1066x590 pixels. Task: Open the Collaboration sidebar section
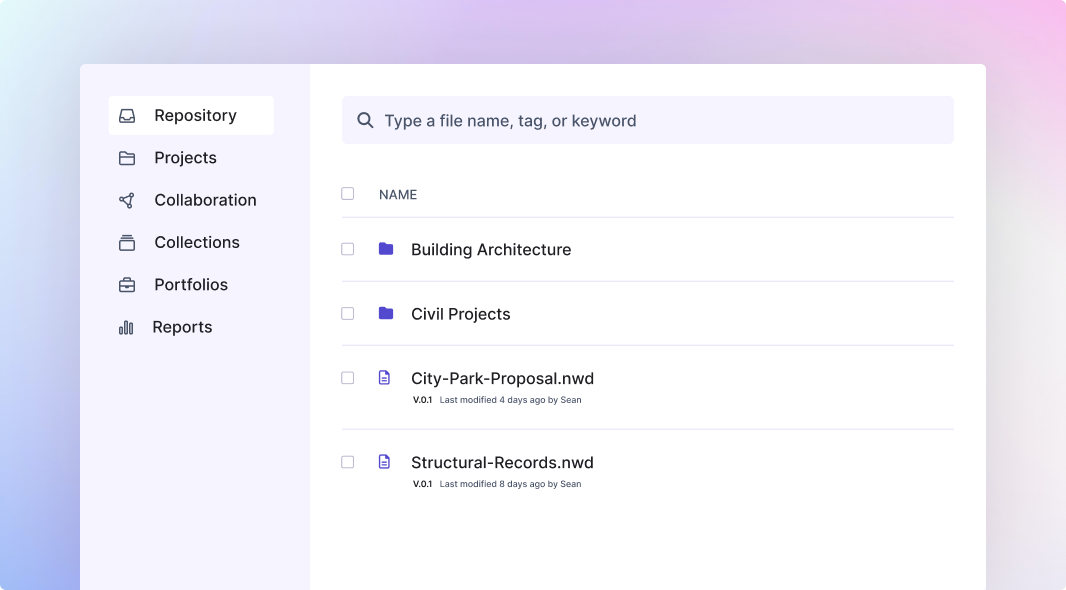(x=205, y=200)
